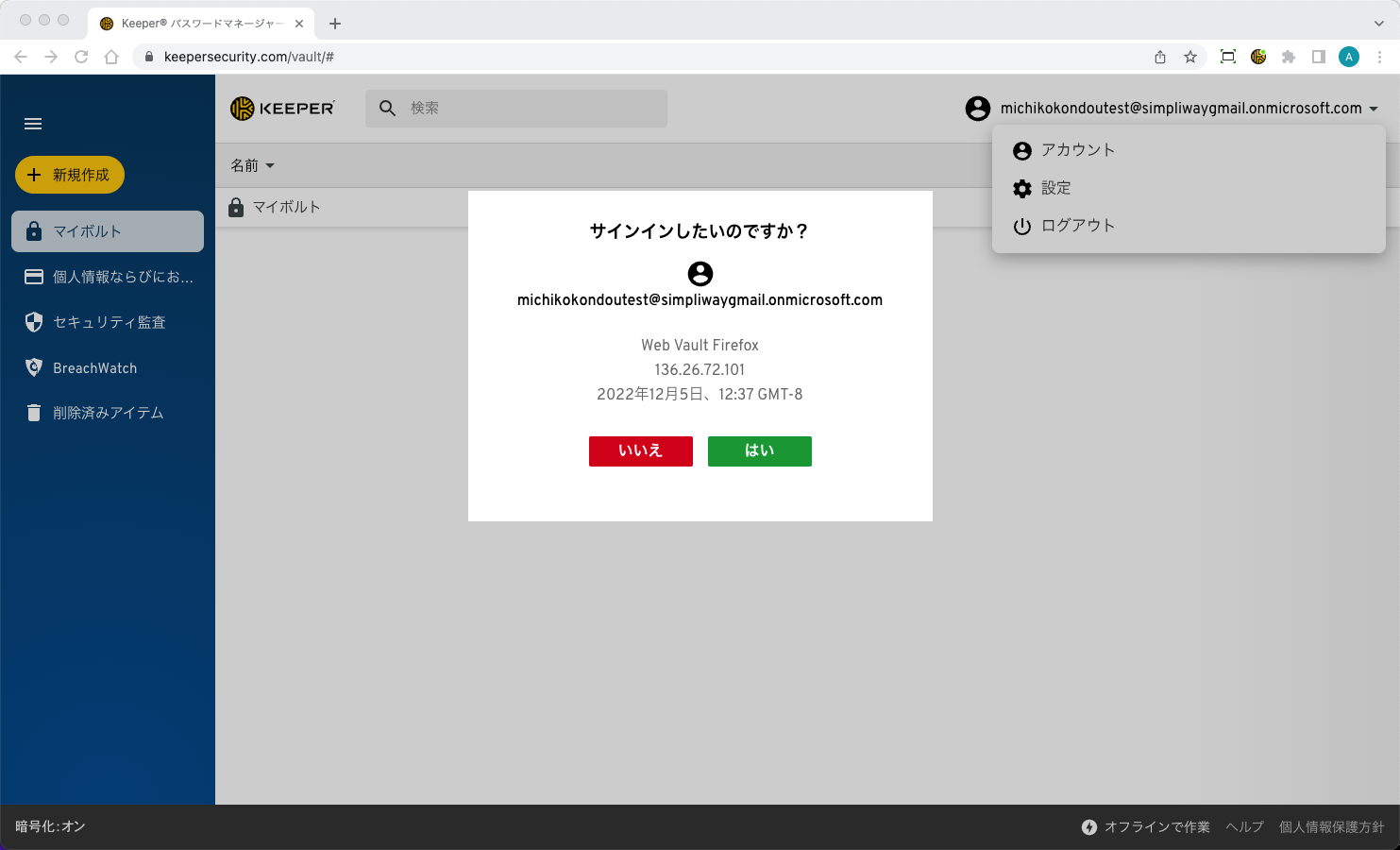Click the Keeper extension icon in browser toolbar
Image resolution: width=1400 pixels, height=850 pixels.
click(x=1258, y=57)
